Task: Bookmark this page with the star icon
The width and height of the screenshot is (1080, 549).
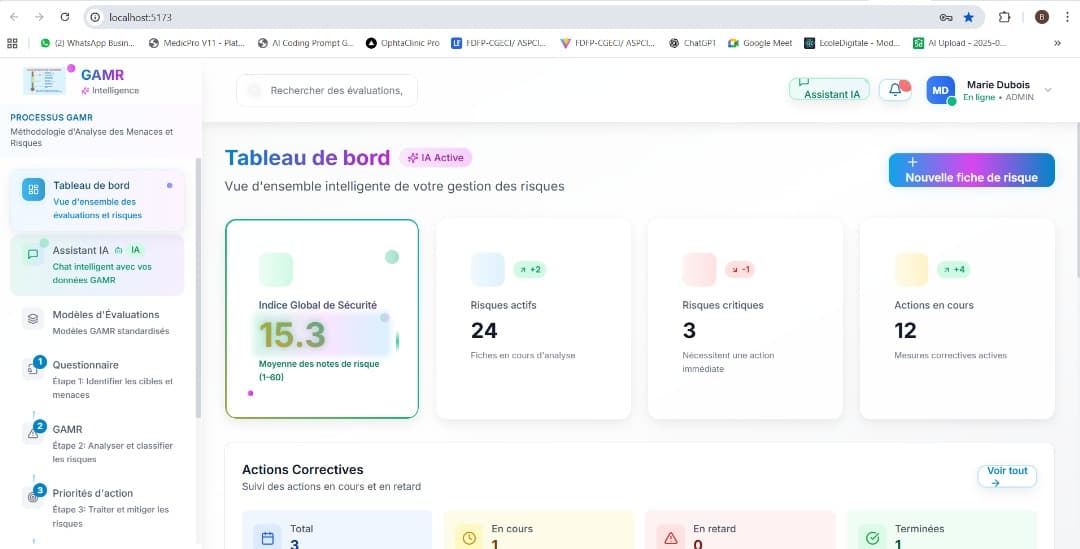Action: (x=968, y=17)
